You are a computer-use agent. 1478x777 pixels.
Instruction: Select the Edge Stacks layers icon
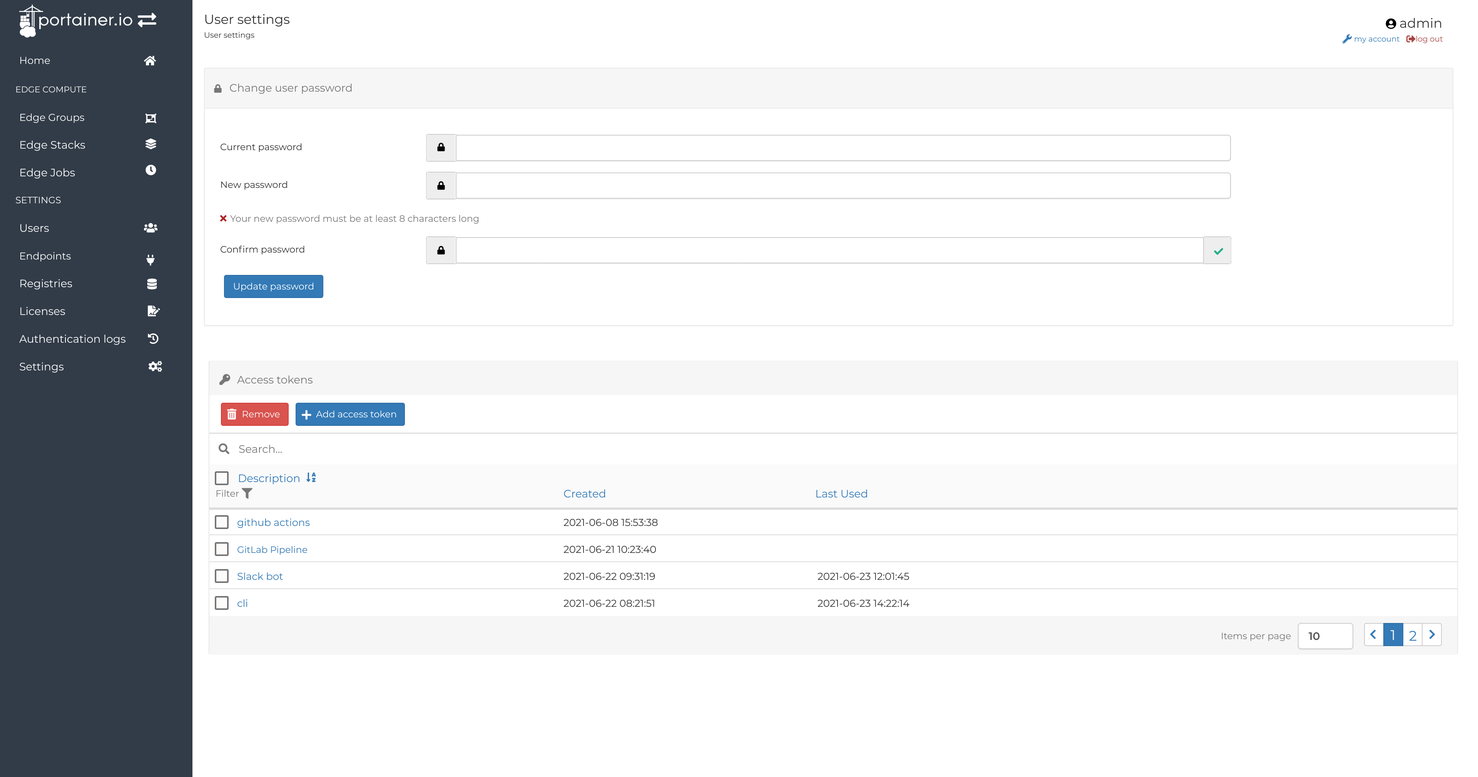[x=150, y=143]
